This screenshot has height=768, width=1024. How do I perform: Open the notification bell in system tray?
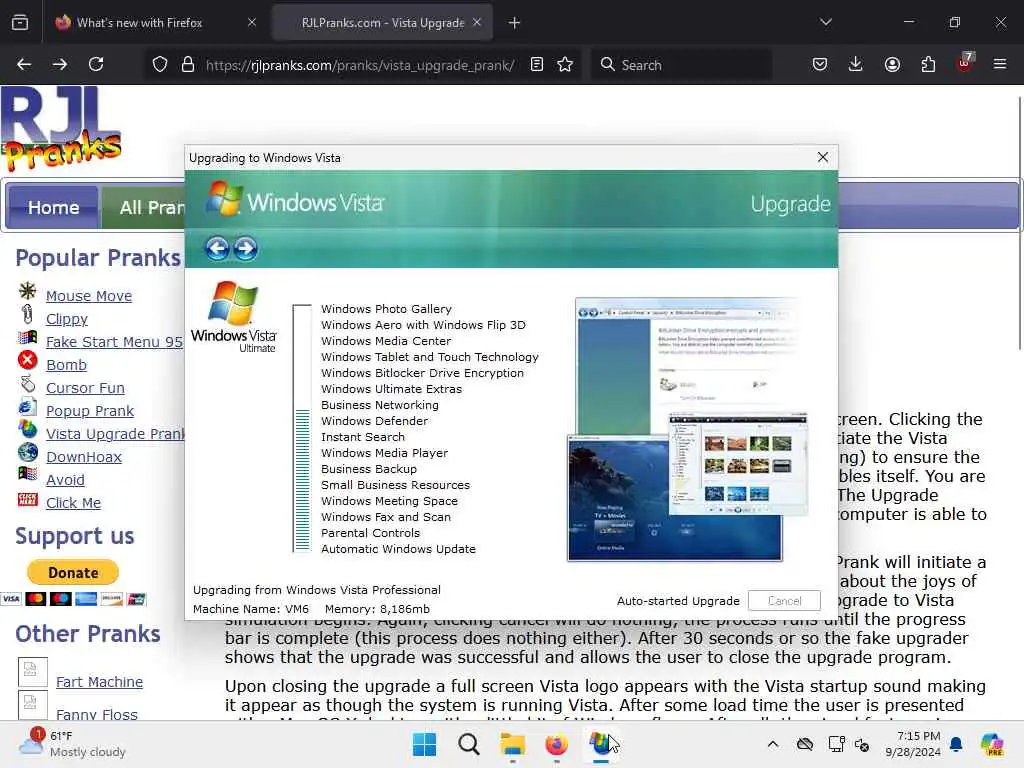click(x=956, y=744)
